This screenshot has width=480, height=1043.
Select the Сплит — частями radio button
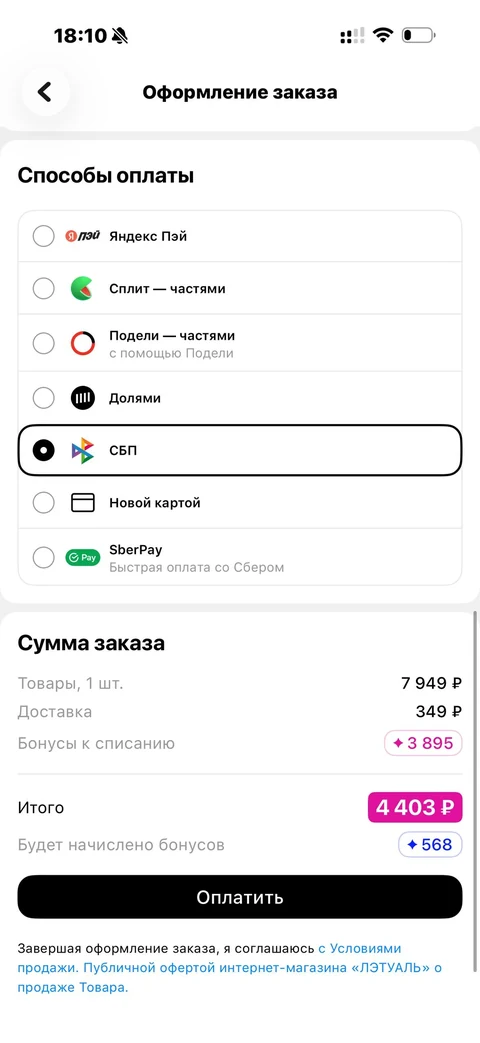(x=44, y=289)
